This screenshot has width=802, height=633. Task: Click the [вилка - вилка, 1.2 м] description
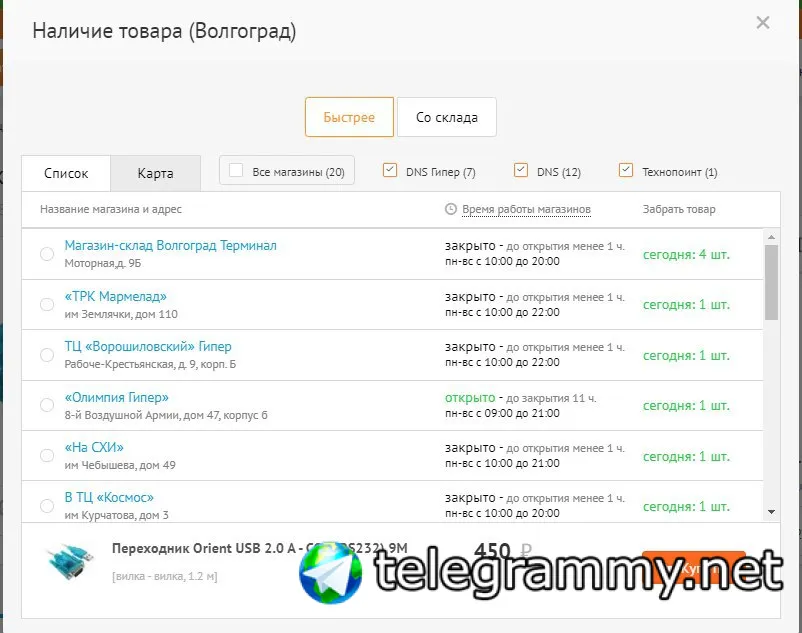(x=165, y=576)
